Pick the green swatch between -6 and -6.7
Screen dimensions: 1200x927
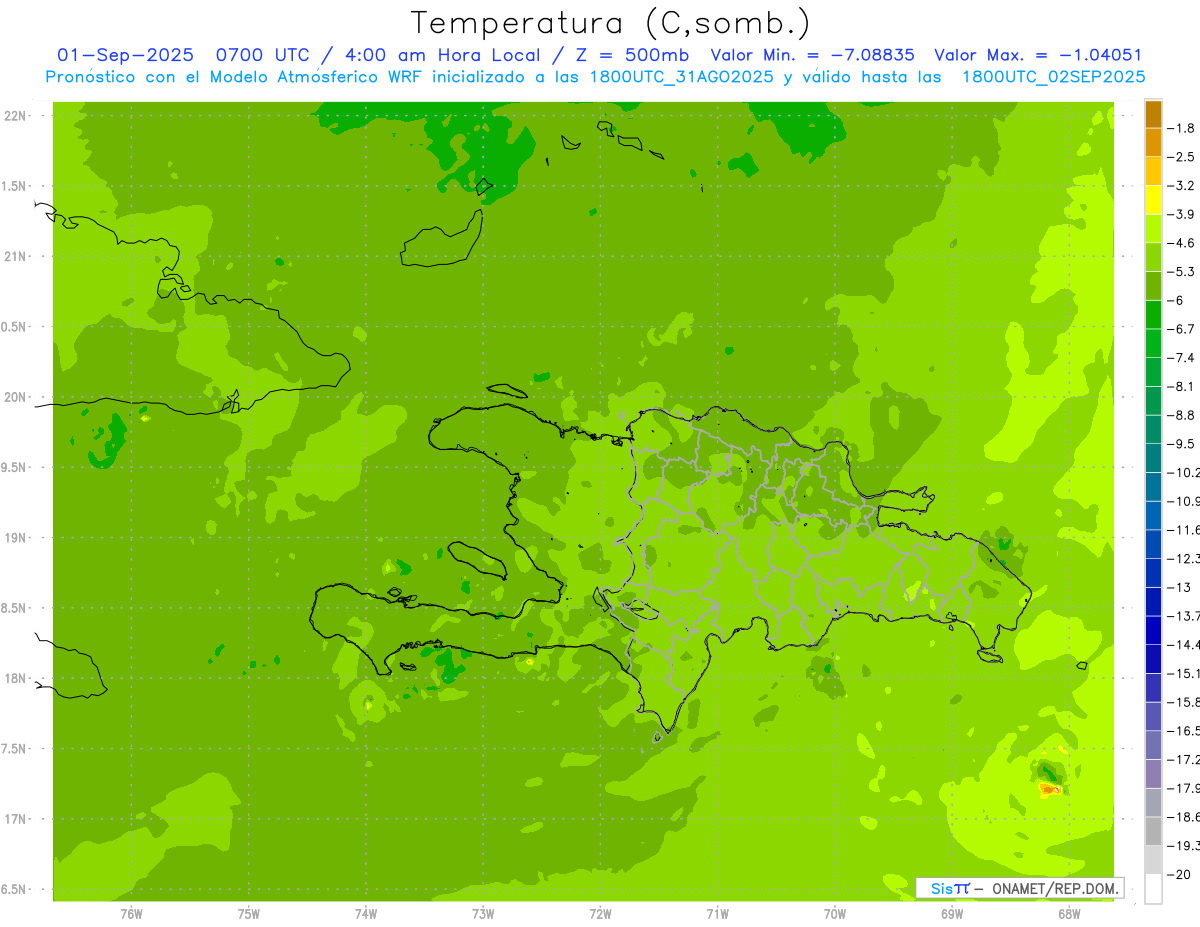click(1153, 315)
